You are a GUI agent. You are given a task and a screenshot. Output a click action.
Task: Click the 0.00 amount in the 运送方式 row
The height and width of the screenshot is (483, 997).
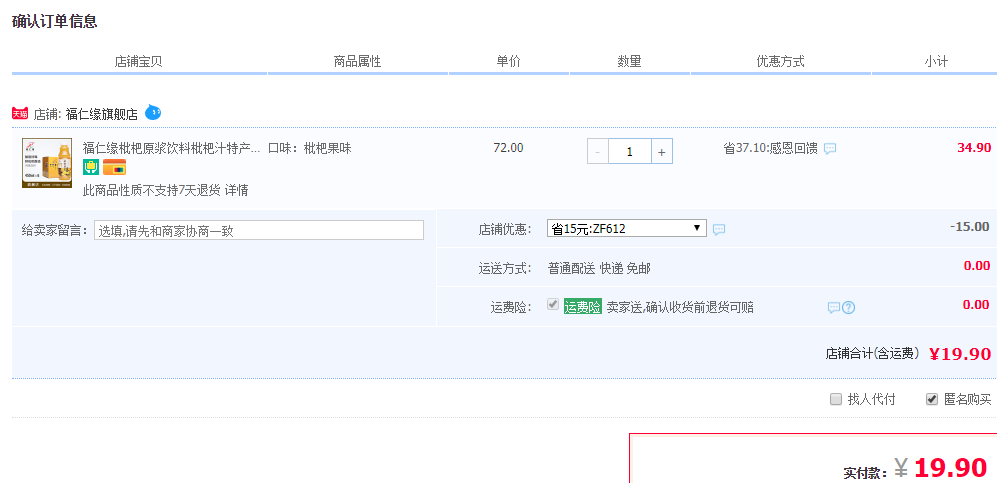(x=977, y=266)
